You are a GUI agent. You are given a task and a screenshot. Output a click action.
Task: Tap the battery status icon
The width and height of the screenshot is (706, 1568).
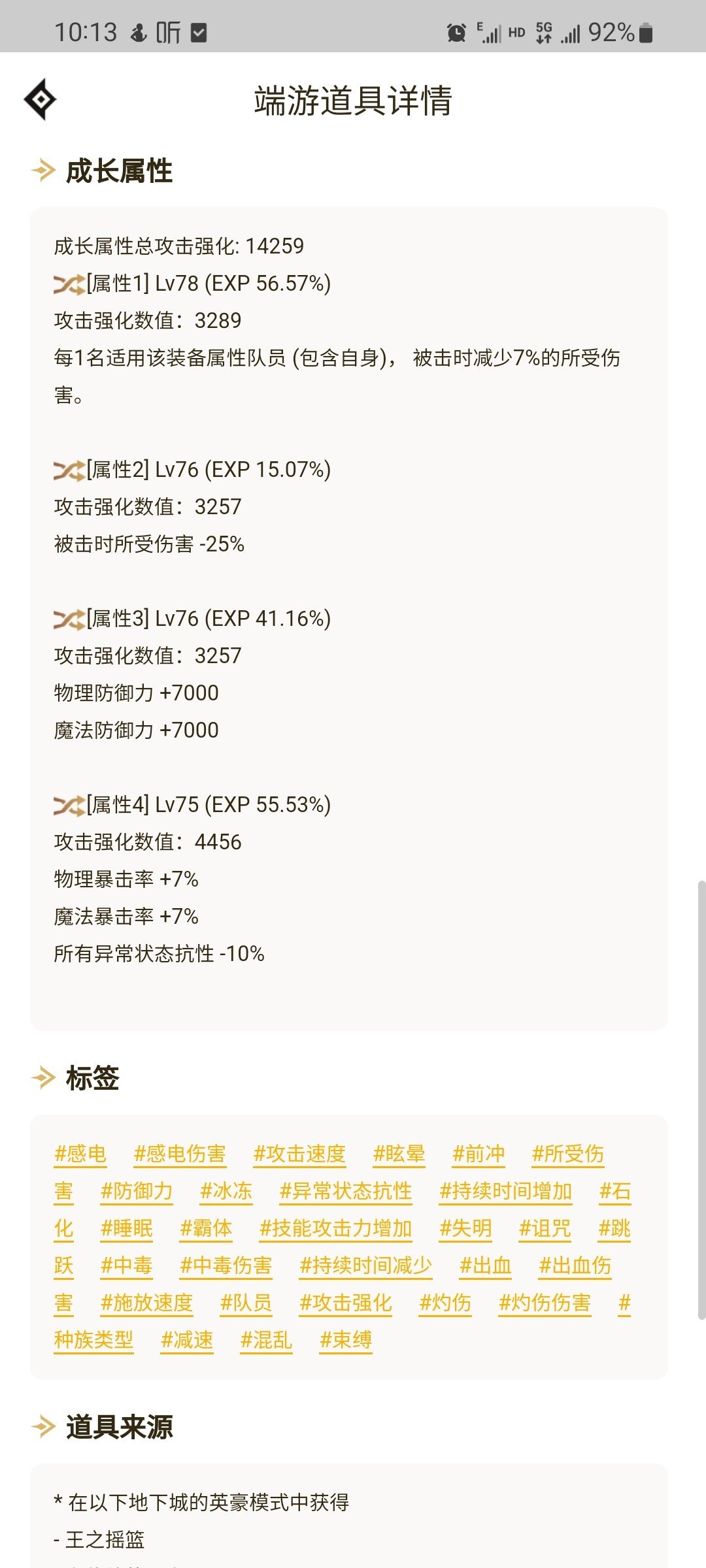(x=646, y=32)
